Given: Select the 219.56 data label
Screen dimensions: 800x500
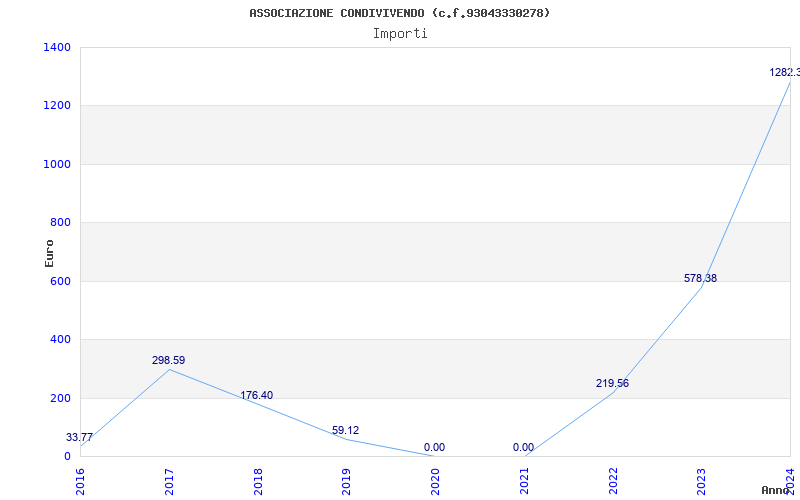Looking at the screenshot, I should click(612, 383).
